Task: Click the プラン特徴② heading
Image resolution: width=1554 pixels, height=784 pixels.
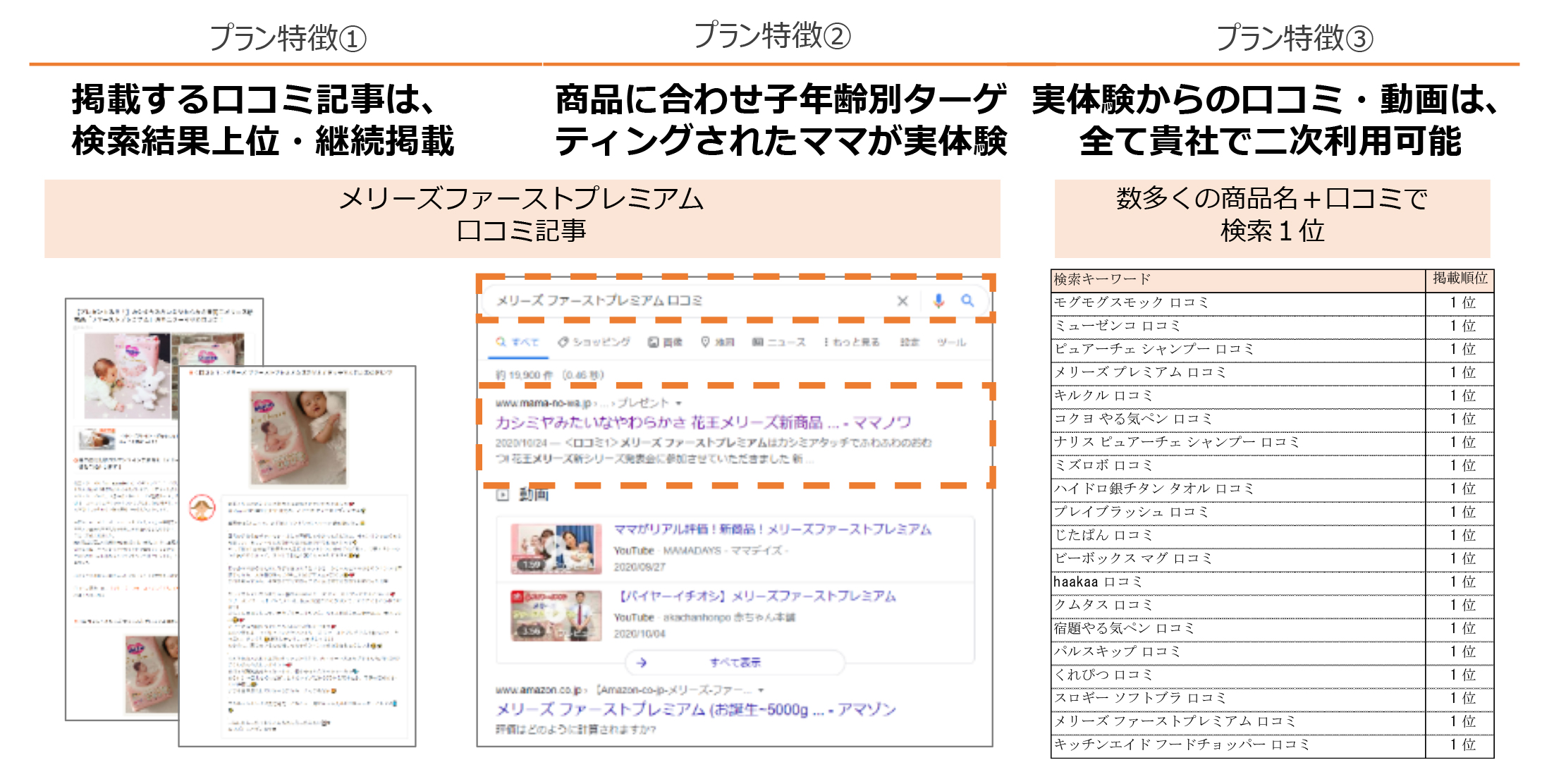Action: coord(772,35)
